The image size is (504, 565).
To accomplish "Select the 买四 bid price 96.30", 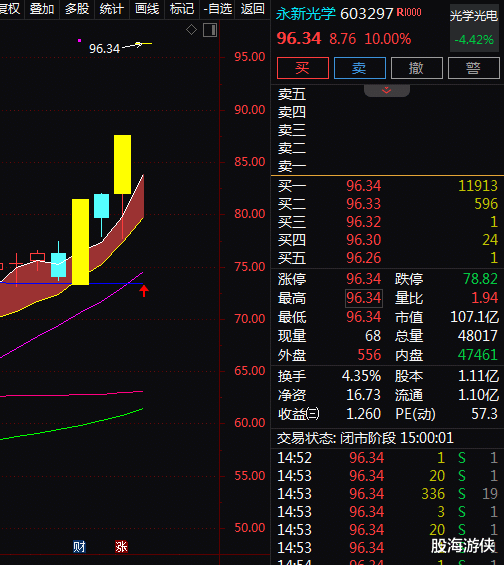I will [x=363, y=240].
